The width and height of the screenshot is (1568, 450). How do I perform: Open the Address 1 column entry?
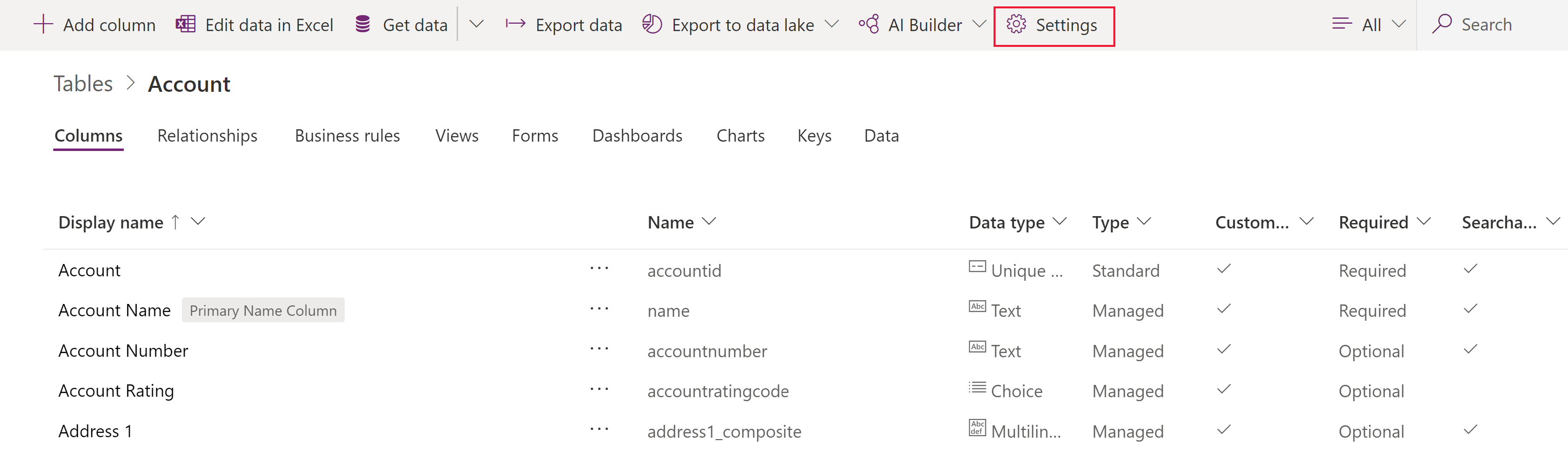pyautogui.click(x=95, y=431)
